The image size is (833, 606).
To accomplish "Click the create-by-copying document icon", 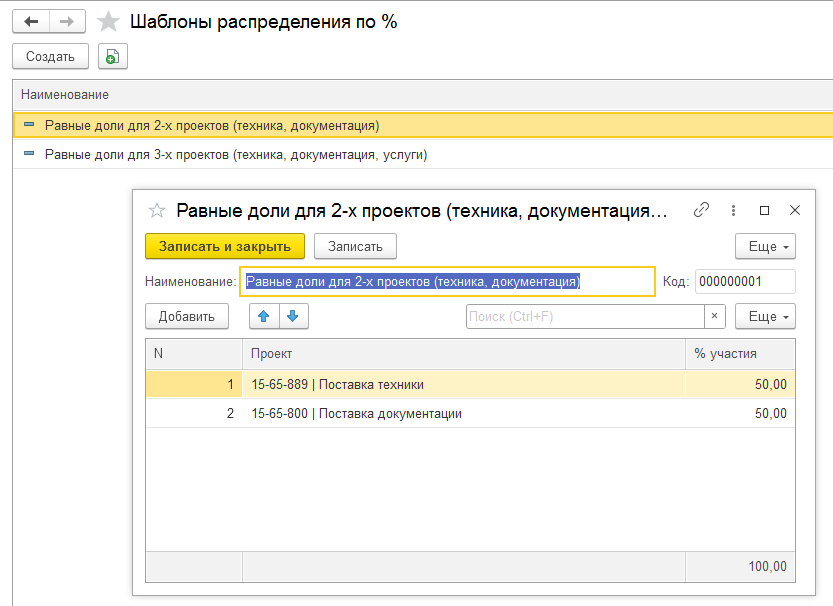I will [112, 57].
